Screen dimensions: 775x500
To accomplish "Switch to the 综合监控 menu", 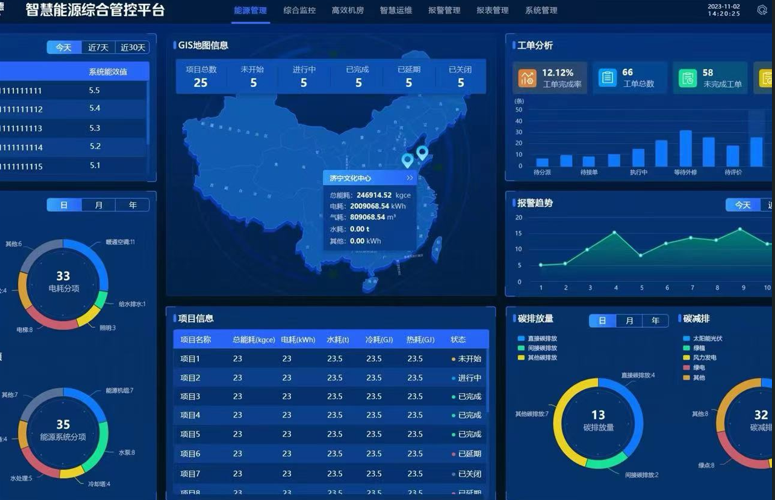I will tap(299, 10).
